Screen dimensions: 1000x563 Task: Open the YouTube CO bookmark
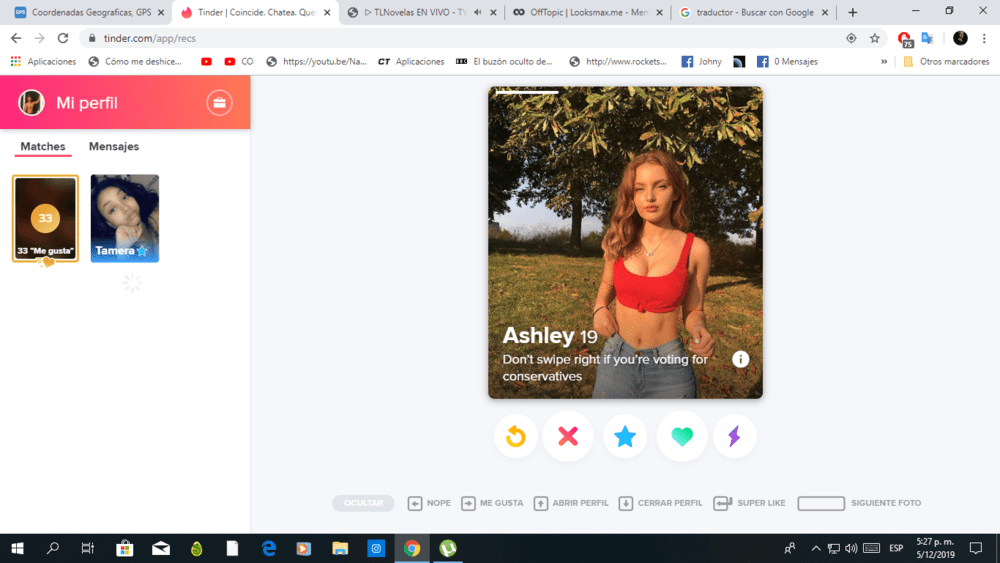pos(239,61)
